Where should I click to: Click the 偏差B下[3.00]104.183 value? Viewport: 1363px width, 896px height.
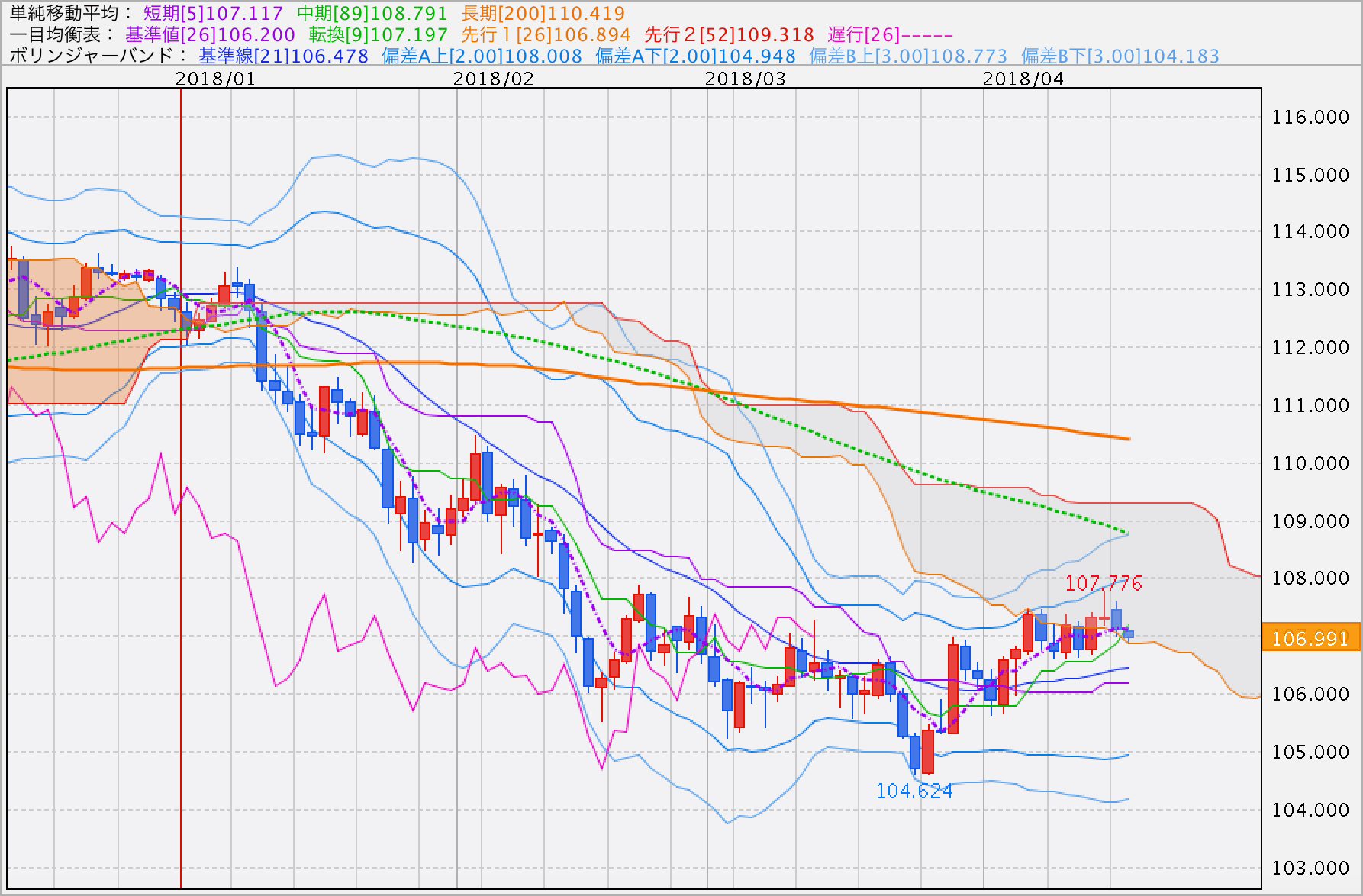1120,56
